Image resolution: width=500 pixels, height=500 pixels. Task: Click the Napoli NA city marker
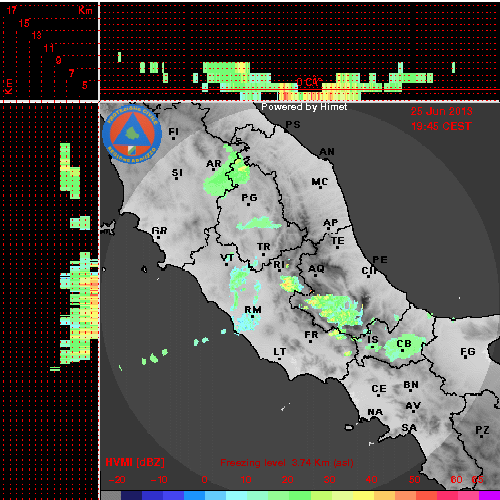373,419
